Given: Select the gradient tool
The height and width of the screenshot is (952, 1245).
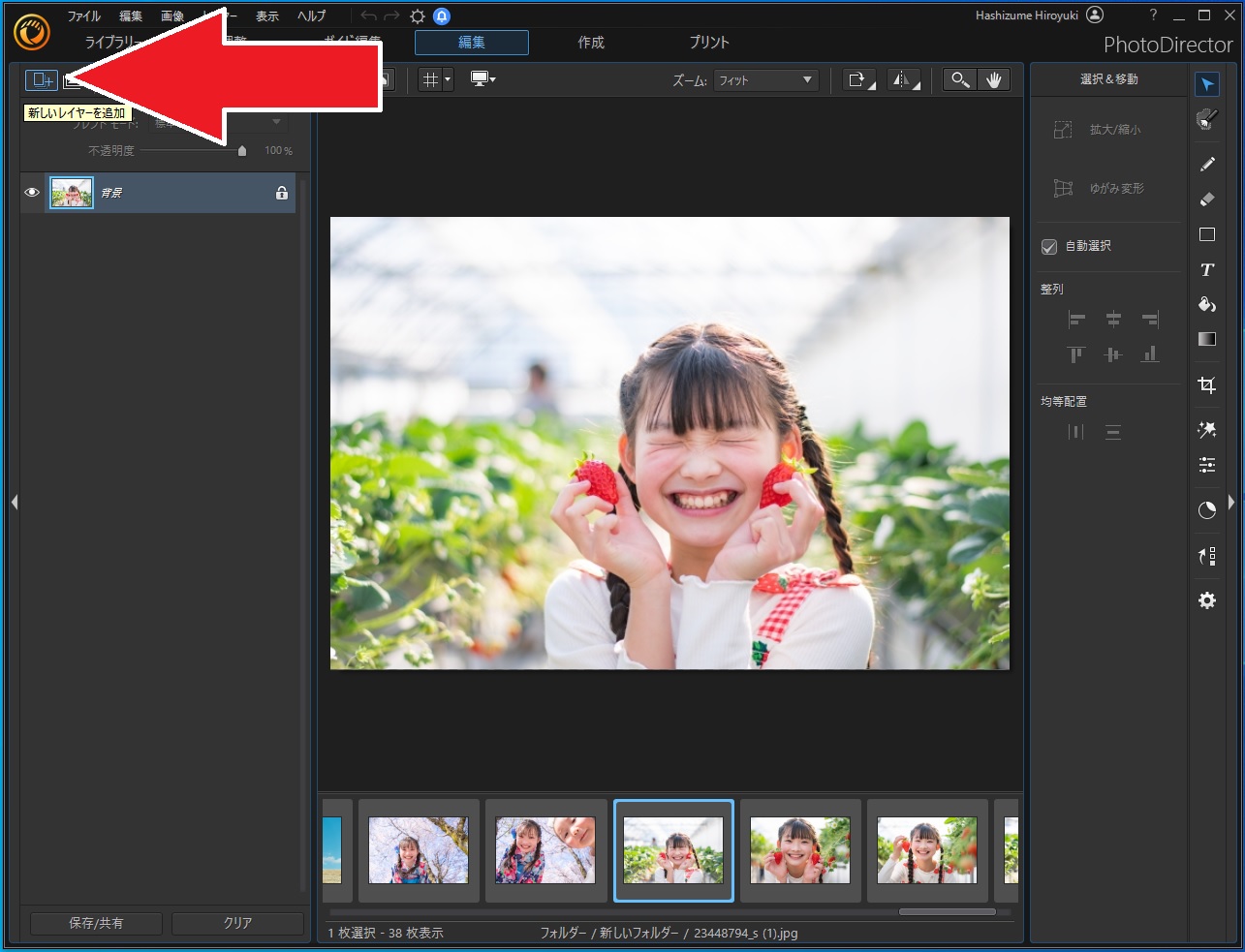Looking at the screenshot, I should [x=1207, y=339].
